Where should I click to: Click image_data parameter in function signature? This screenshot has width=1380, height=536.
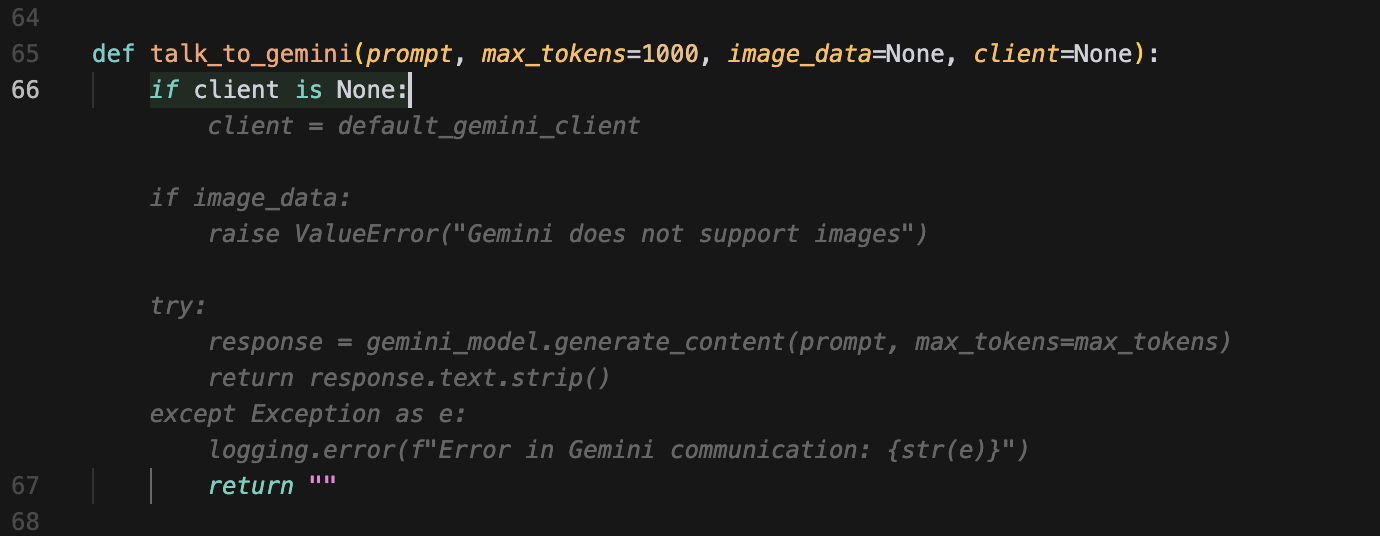pyautogui.click(x=799, y=54)
